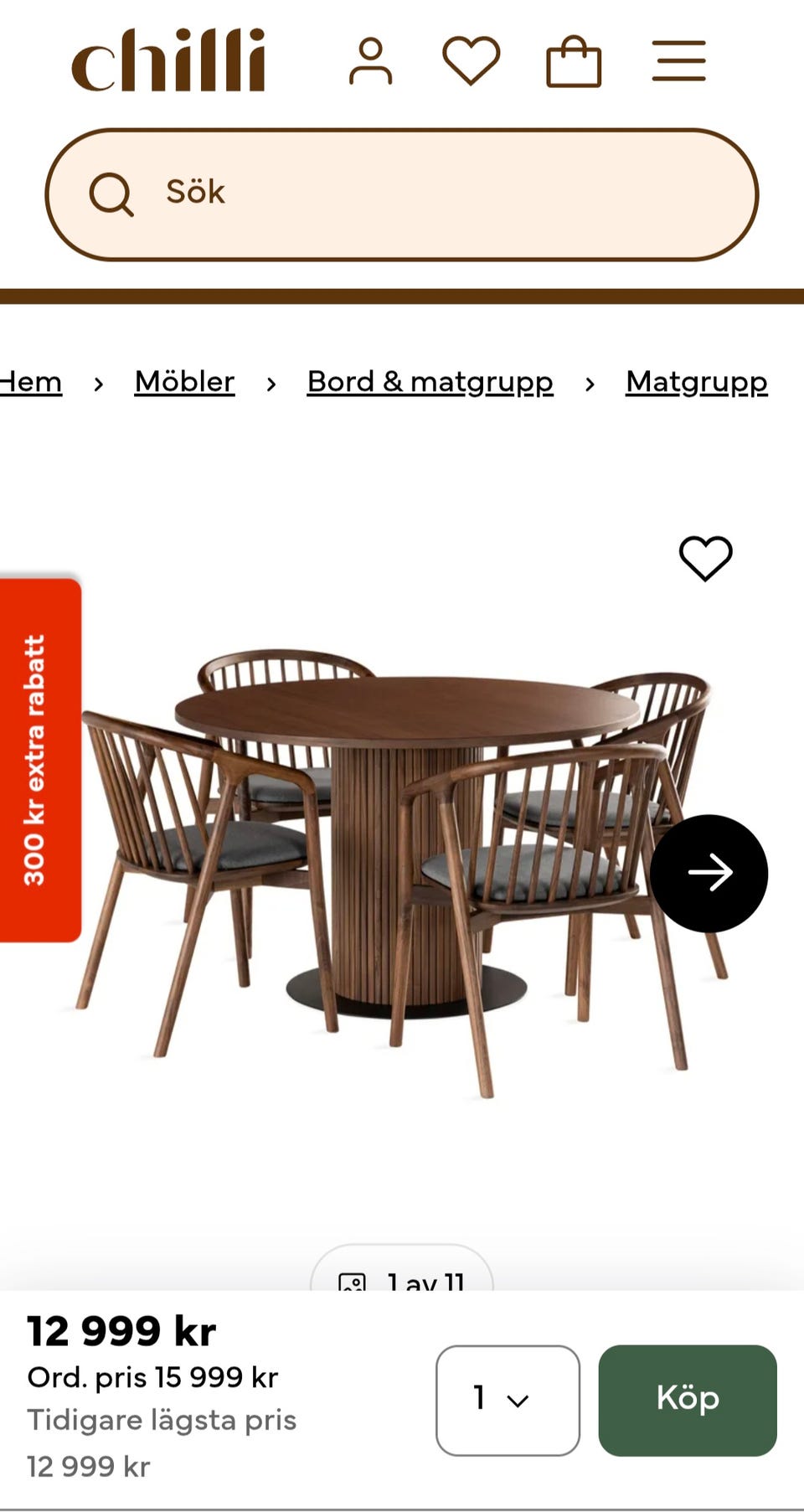The width and height of the screenshot is (804, 1512).
Task: Navigate to Hem breadcrumb
Action: tap(30, 382)
